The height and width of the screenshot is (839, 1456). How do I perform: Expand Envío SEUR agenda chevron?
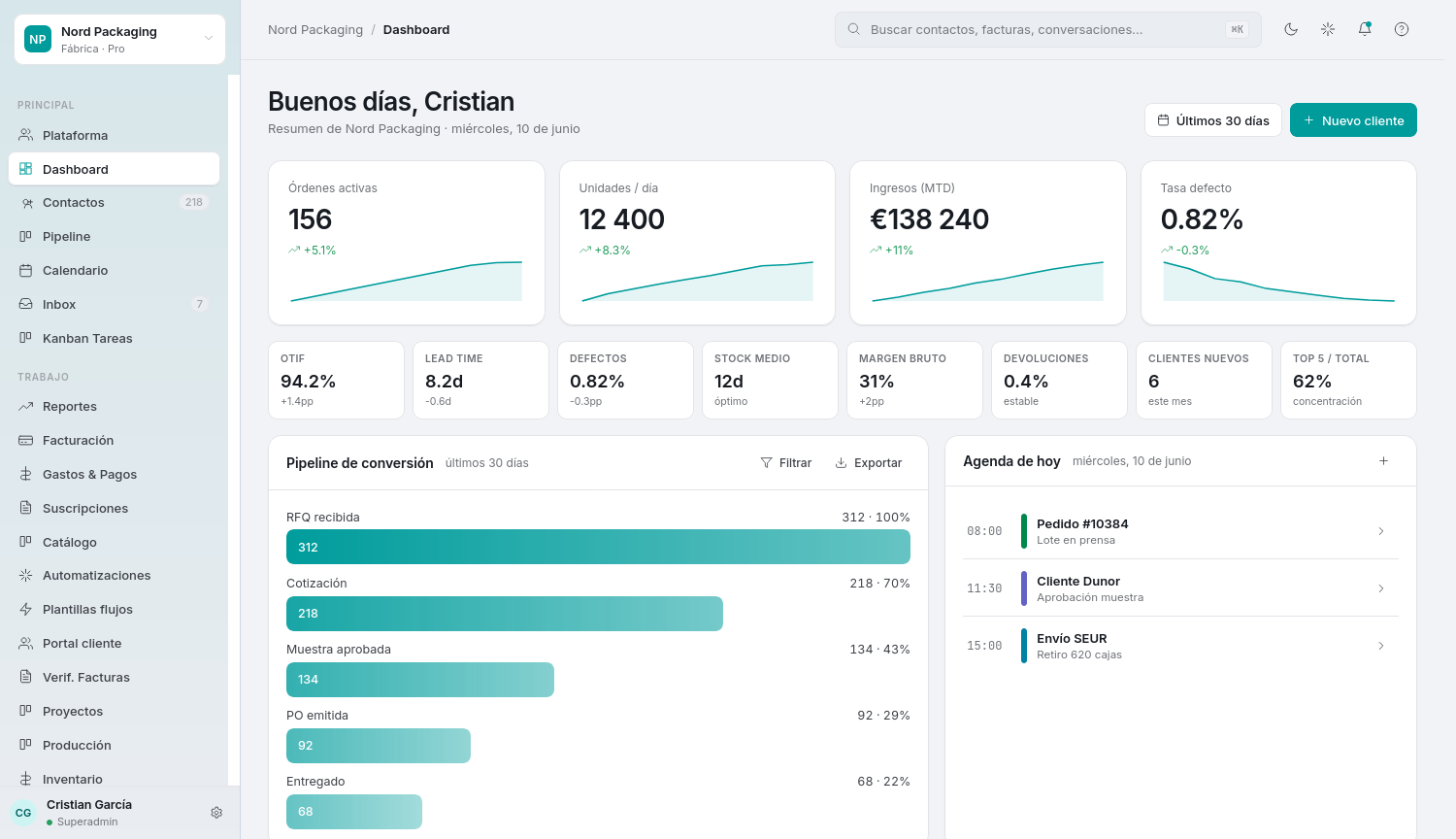(1381, 646)
